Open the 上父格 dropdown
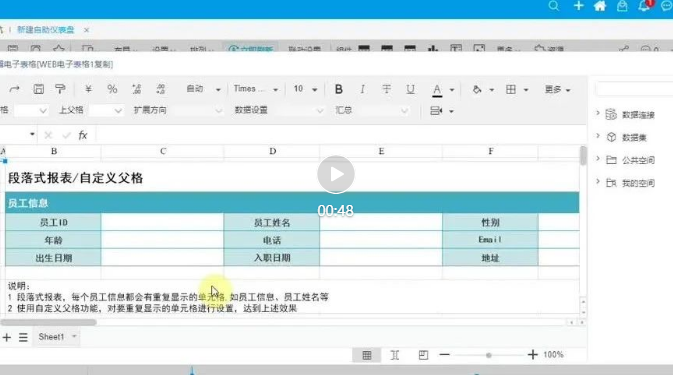The height and width of the screenshot is (375, 673). tap(106, 110)
